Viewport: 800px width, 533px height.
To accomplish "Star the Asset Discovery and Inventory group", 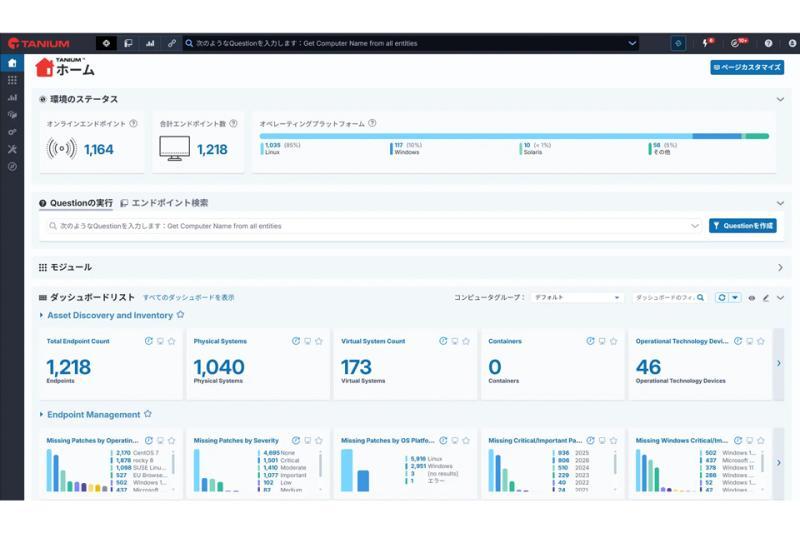I will pyautogui.click(x=180, y=315).
